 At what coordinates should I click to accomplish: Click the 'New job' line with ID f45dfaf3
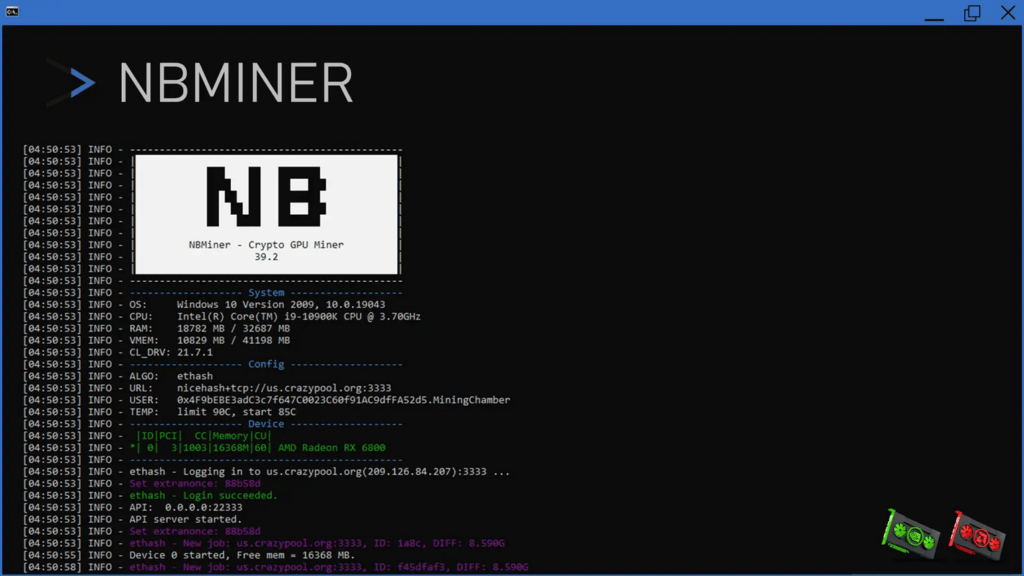(328, 567)
